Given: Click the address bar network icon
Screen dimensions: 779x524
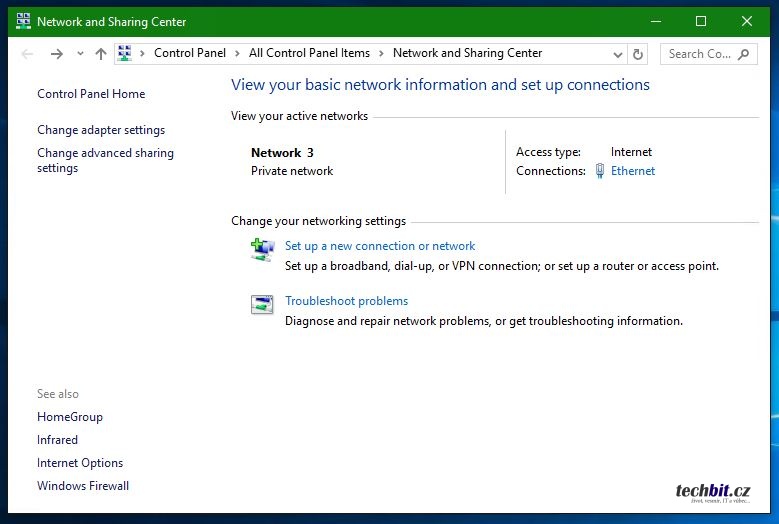Looking at the screenshot, I should pos(125,54).
